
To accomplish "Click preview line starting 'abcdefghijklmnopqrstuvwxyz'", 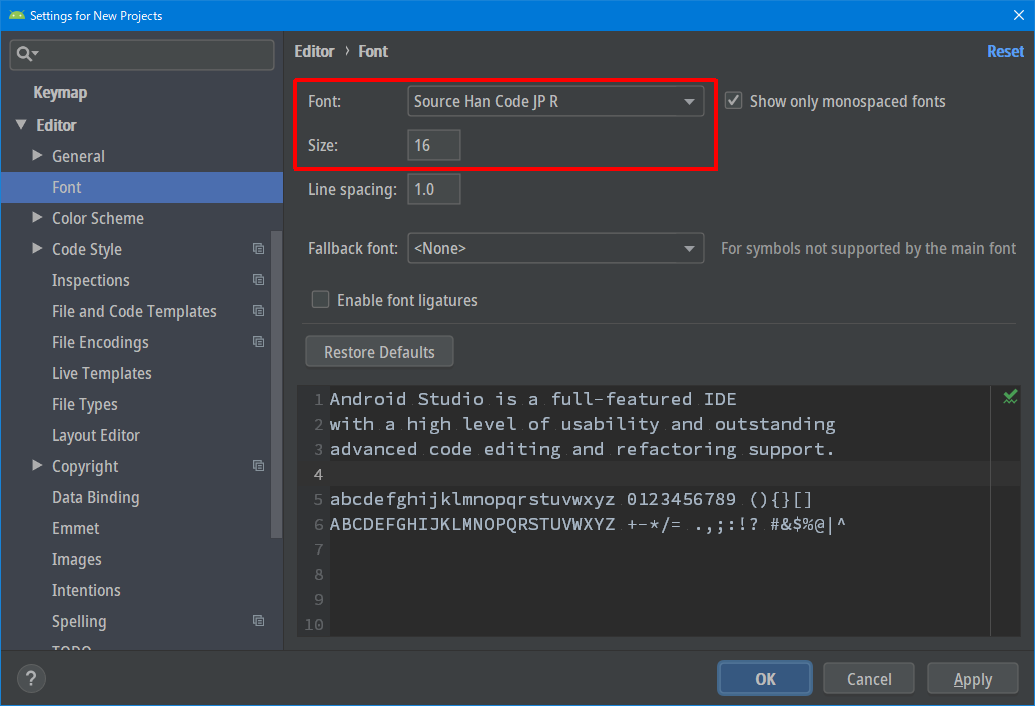I will point(571,499).
